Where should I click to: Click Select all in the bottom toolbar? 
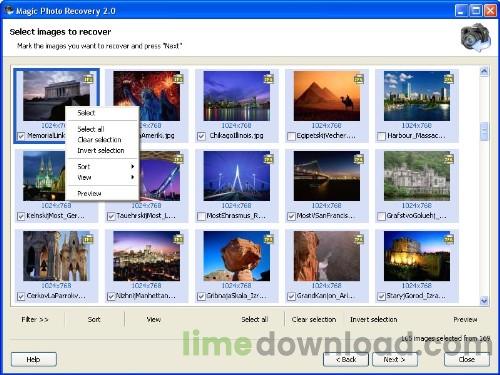[255, 319]
